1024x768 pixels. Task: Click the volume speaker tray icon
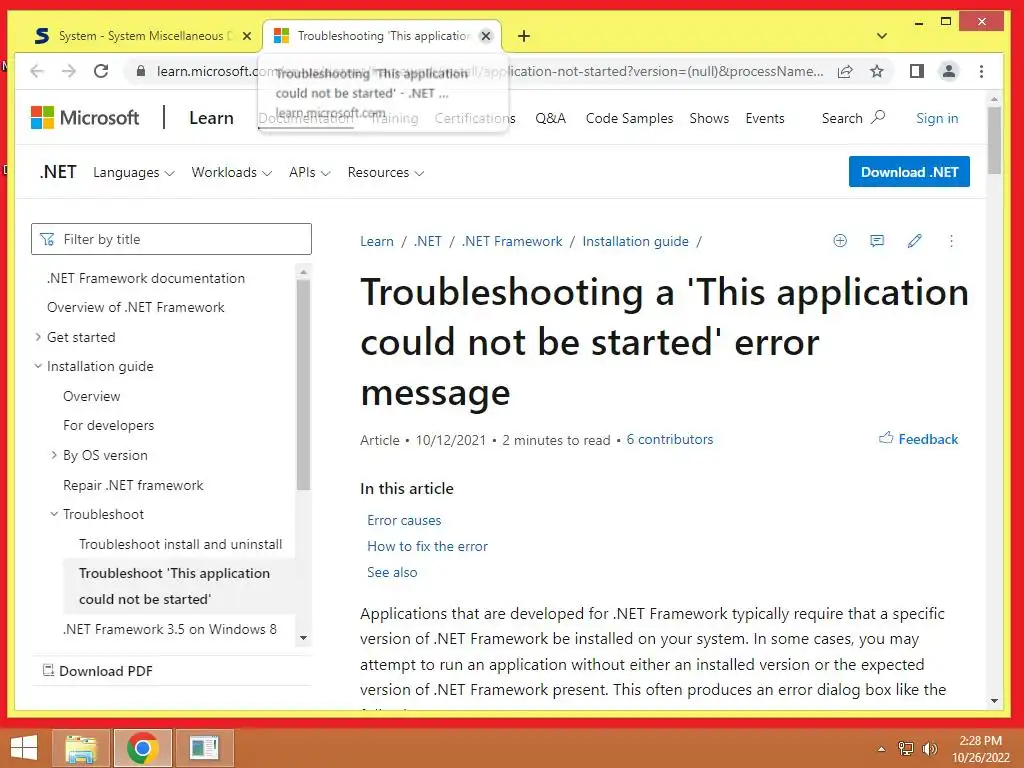(929, 749)
